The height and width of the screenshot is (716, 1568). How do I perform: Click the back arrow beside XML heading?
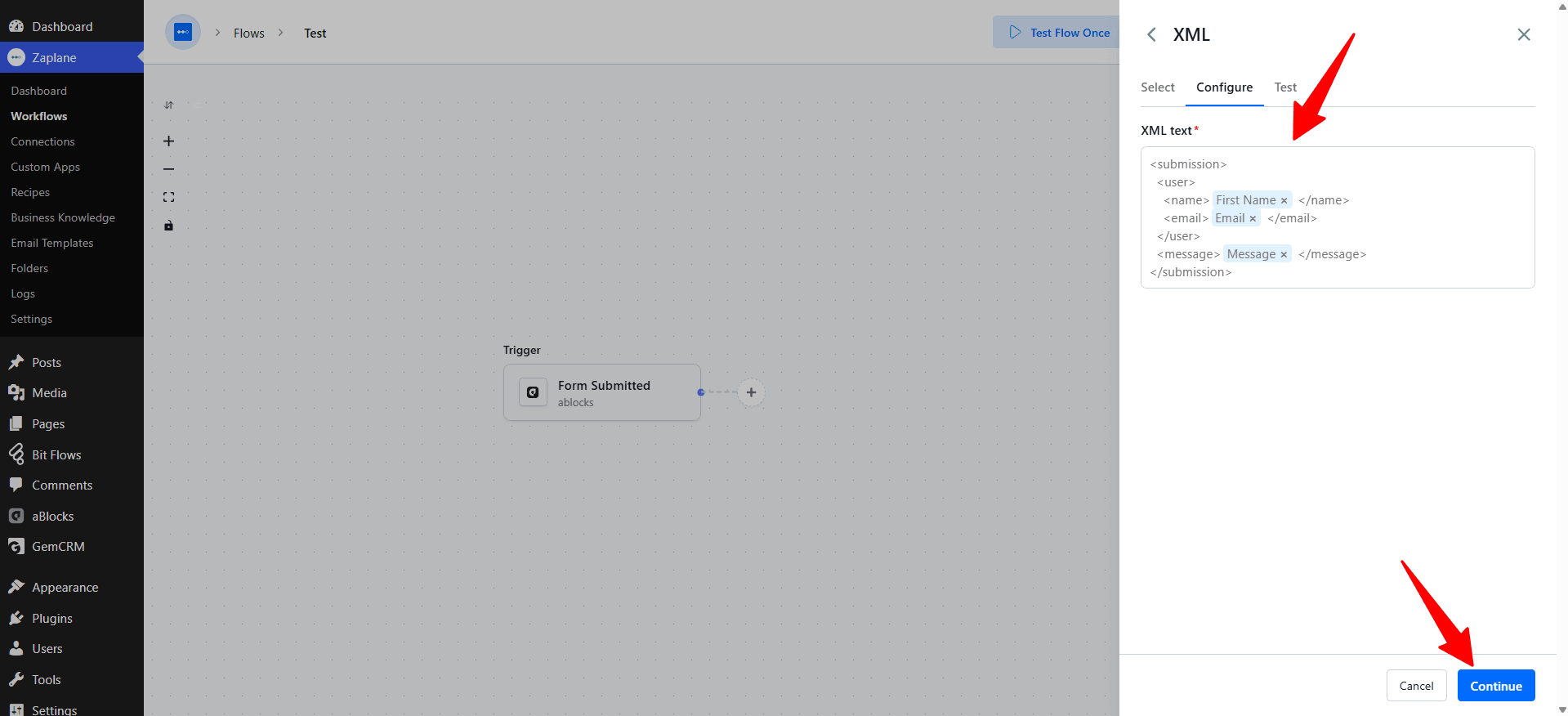point(1151,34)
